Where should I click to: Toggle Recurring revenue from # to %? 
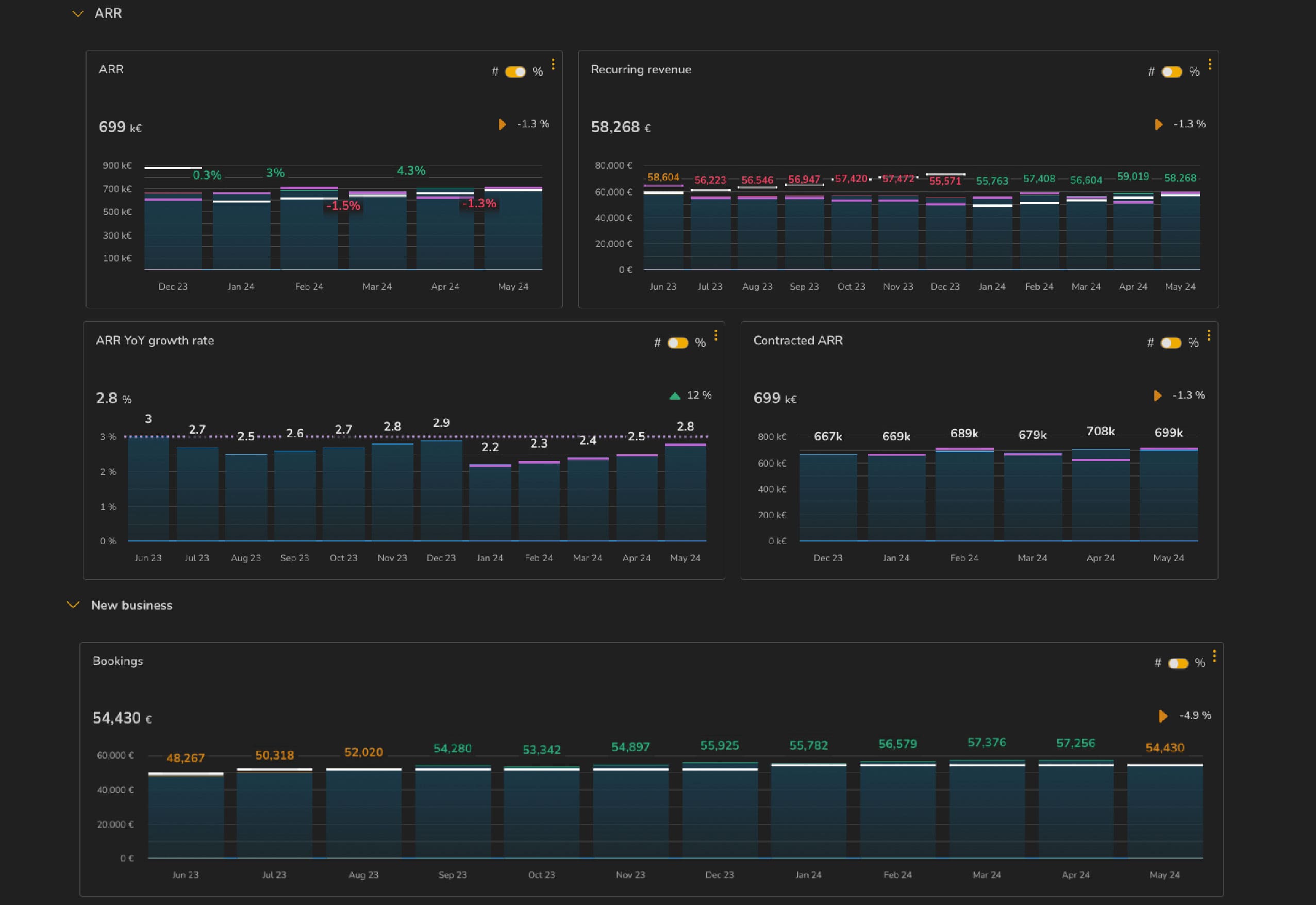pyautogui.click(x=1172, y=72)
